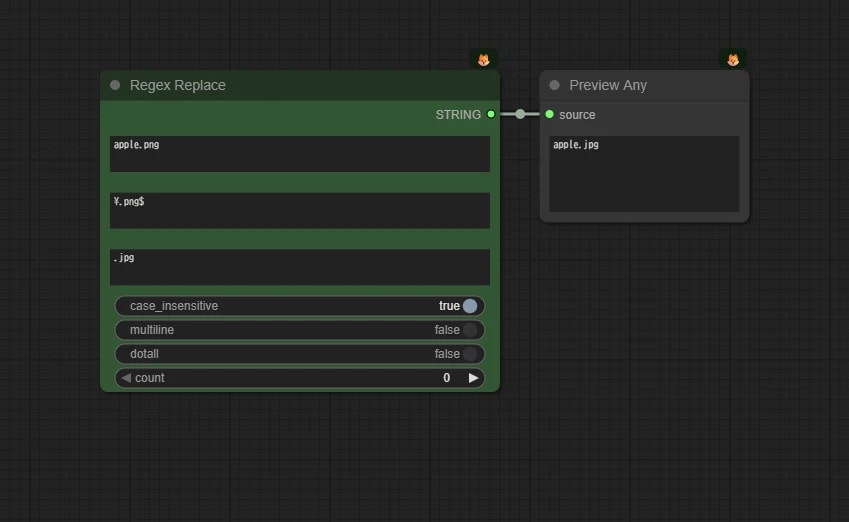The height and width of the screenshot is (522, 849).
Task: Click the source input socket
Action: [550, 114]
